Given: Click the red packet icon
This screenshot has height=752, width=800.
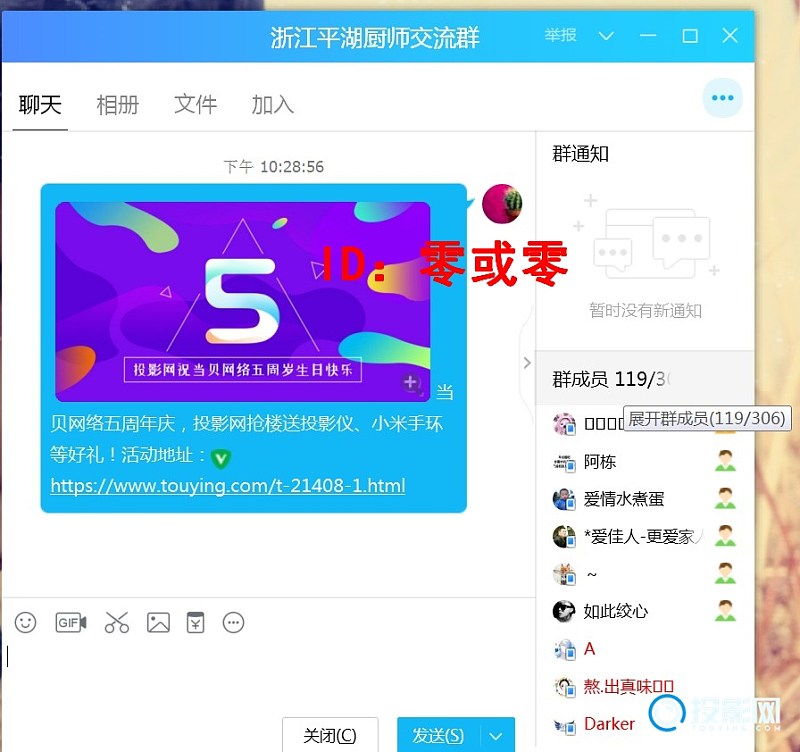Looking at the screenshot, I should 195,622.
